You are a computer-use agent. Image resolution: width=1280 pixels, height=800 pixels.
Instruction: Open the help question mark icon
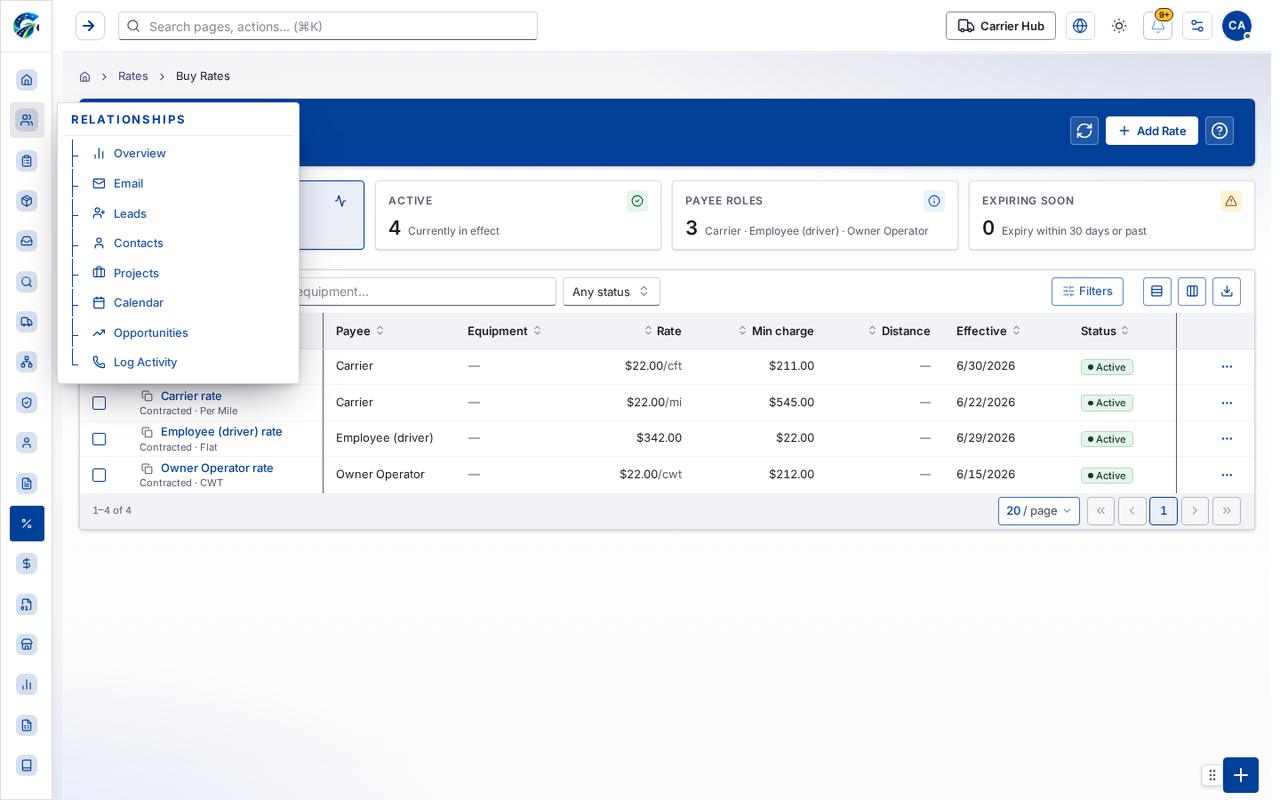click(1219, 131)
